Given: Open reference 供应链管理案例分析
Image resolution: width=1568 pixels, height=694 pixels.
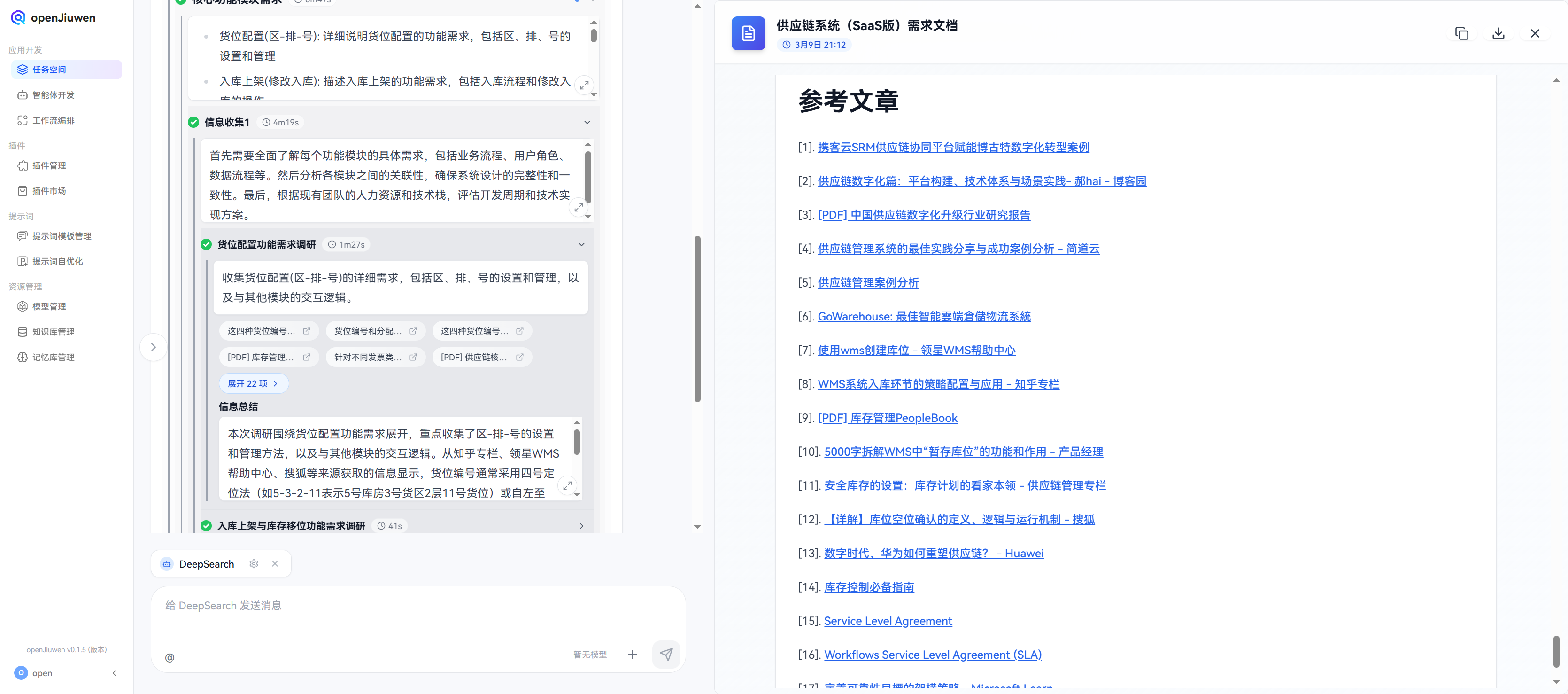Looking at the screenshot, I should pos(868,283).
